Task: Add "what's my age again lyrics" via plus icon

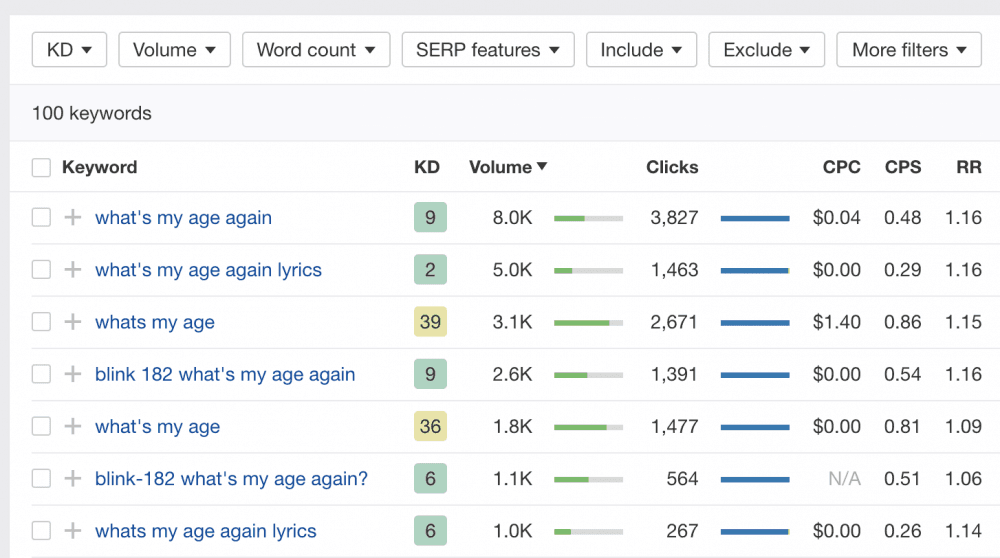Action: coord(73,270)
